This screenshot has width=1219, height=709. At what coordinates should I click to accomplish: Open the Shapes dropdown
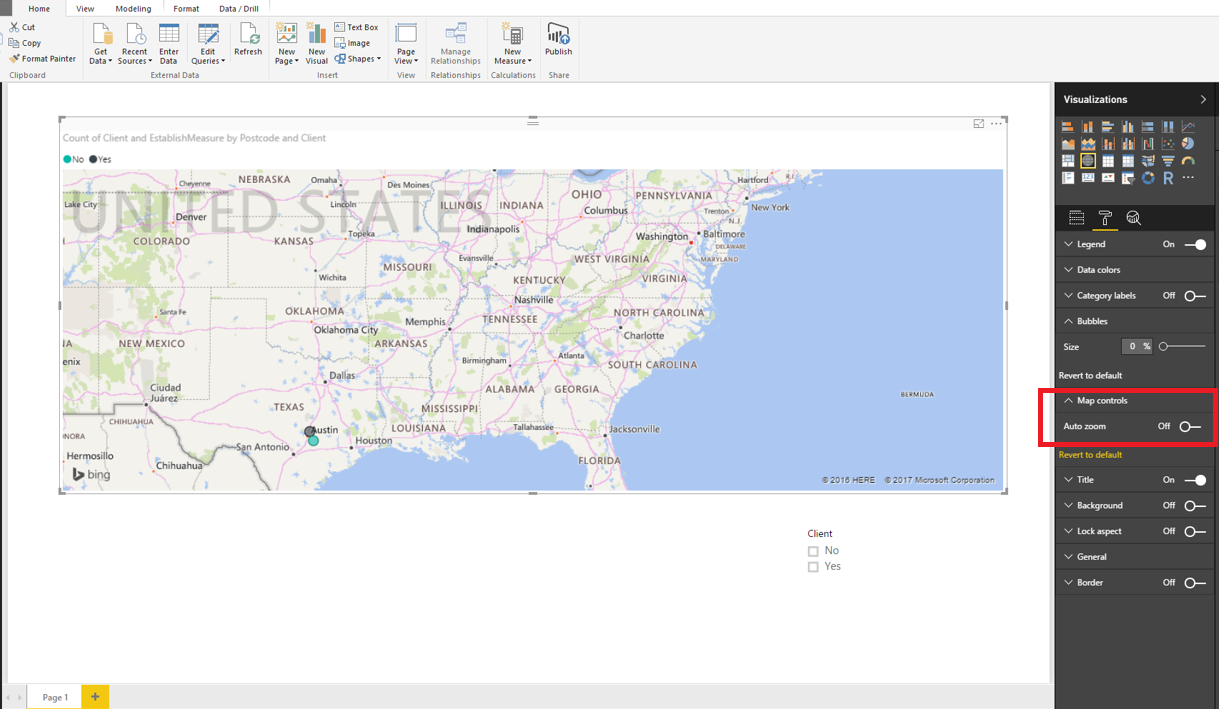point(357,59)
